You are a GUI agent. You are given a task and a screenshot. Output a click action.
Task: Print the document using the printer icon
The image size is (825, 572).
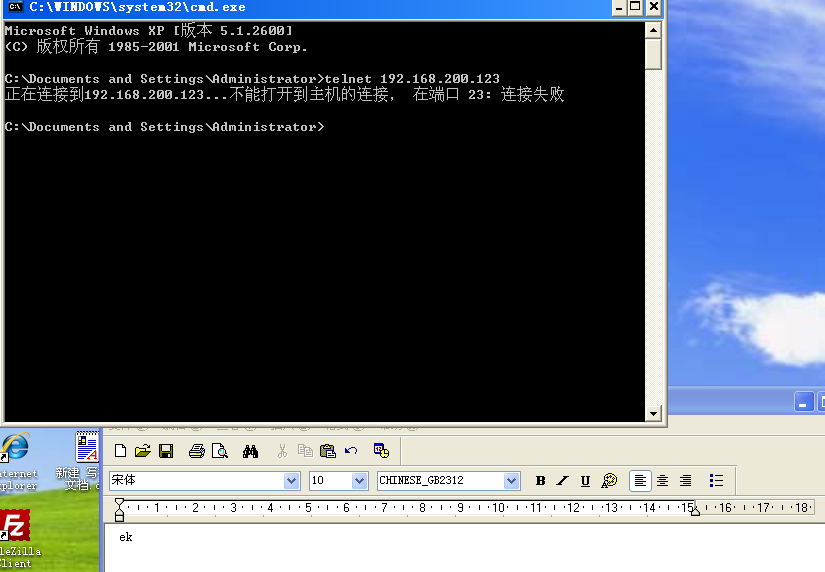(197, 451)
